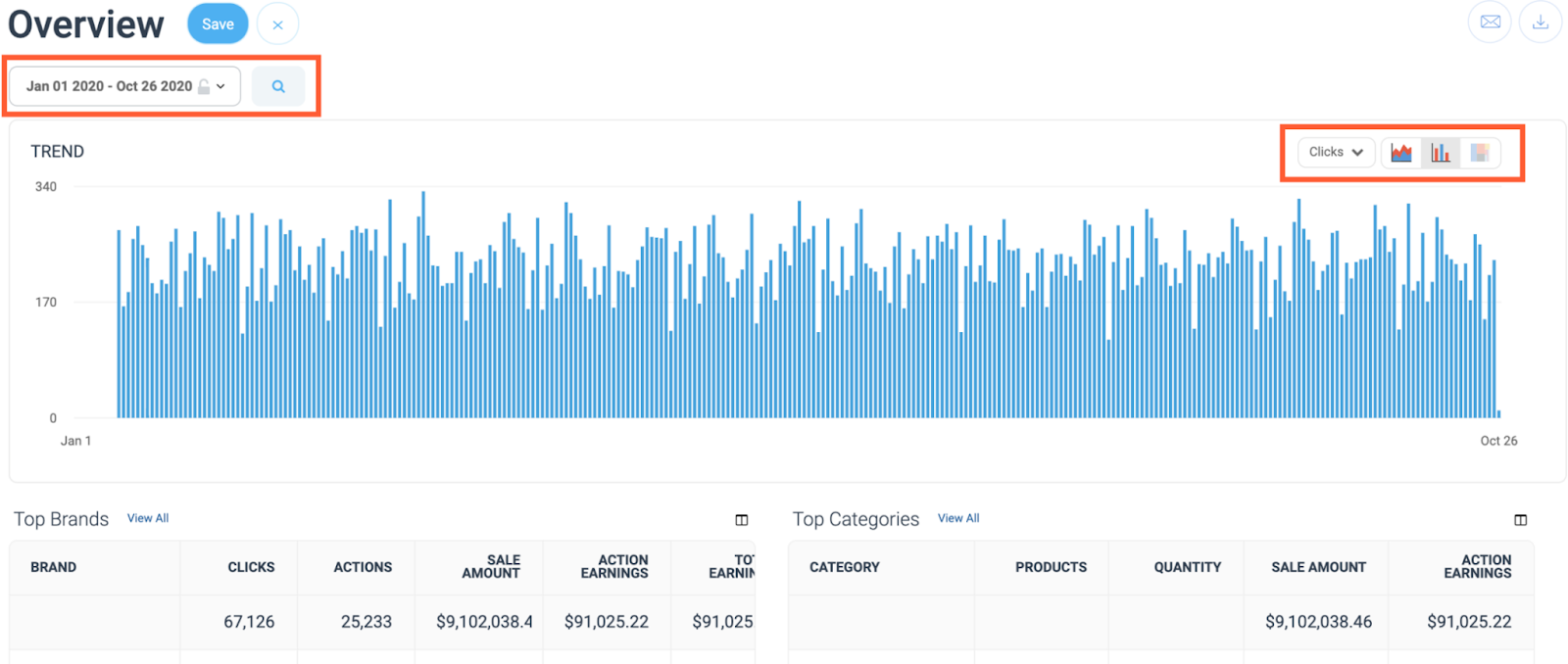The width and height of the screenshot is (1568, 664).
Task: Sort by ACTIONS column header
Action: click(363, 567)
